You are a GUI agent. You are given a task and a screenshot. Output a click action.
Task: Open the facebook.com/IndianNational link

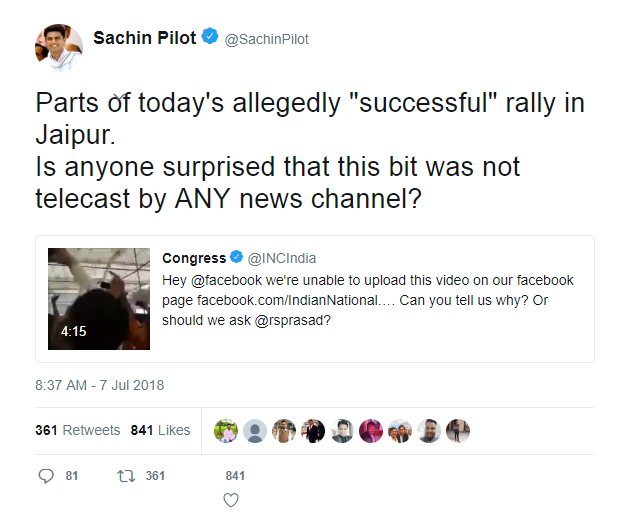pos(296,300)
